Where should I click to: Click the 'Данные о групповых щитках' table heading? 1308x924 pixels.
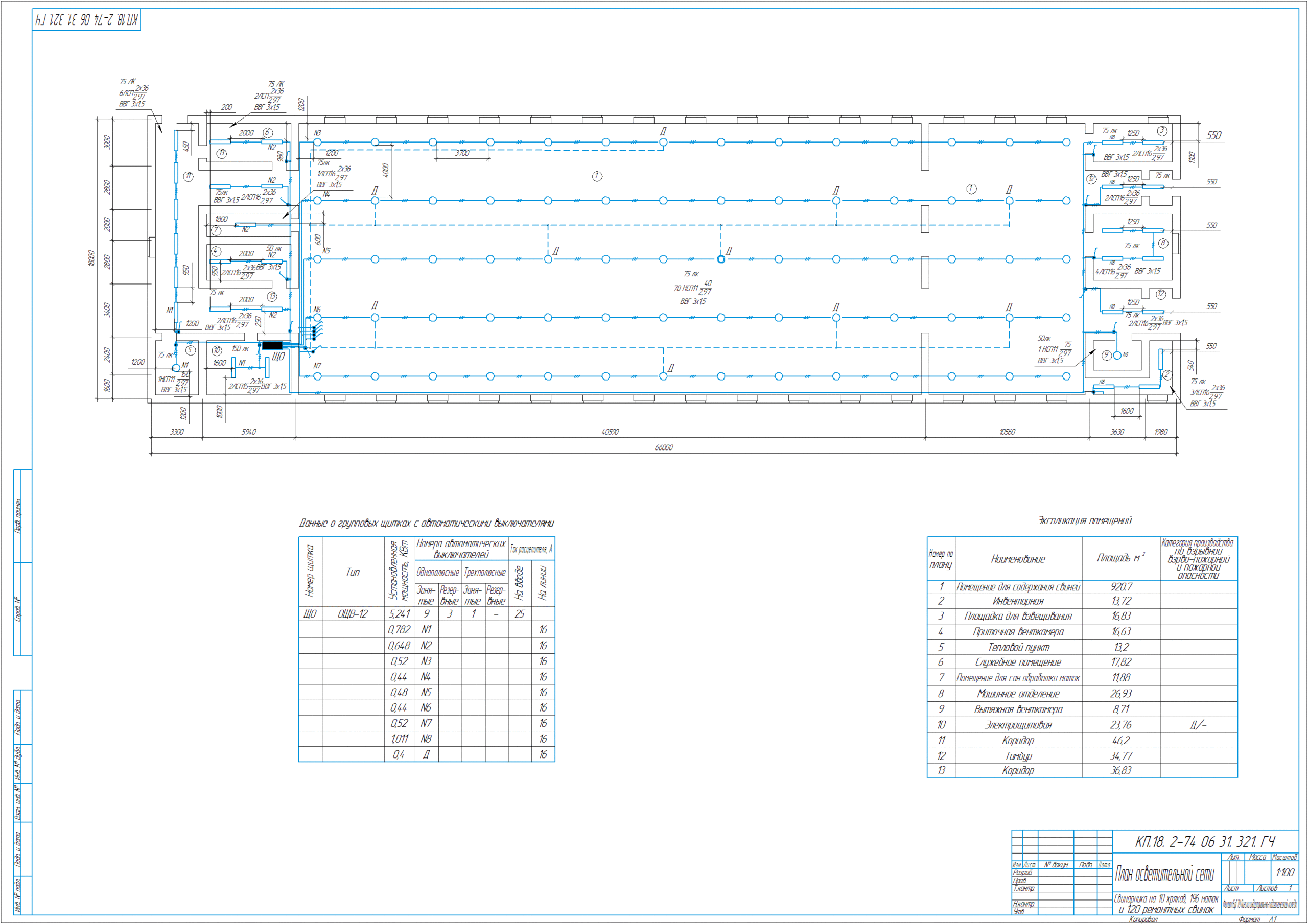click(x=426, y=523)
